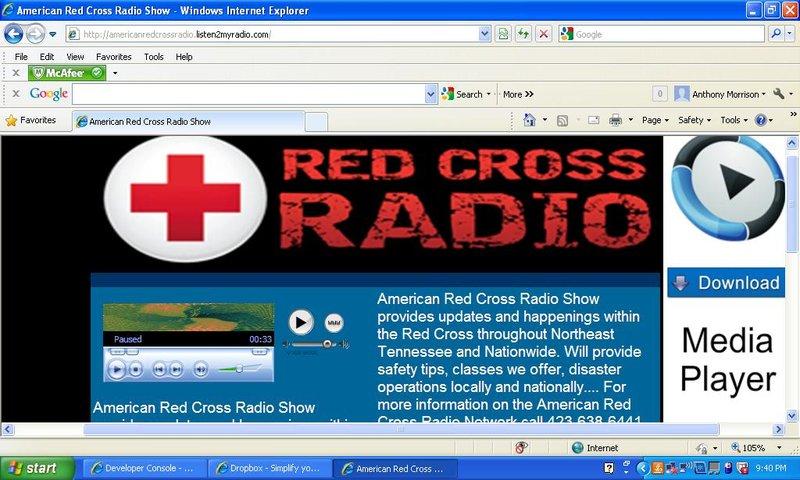Switch to the Dropbox taskbar window
The width and height of the screenshot is (800, 480).
269,468
